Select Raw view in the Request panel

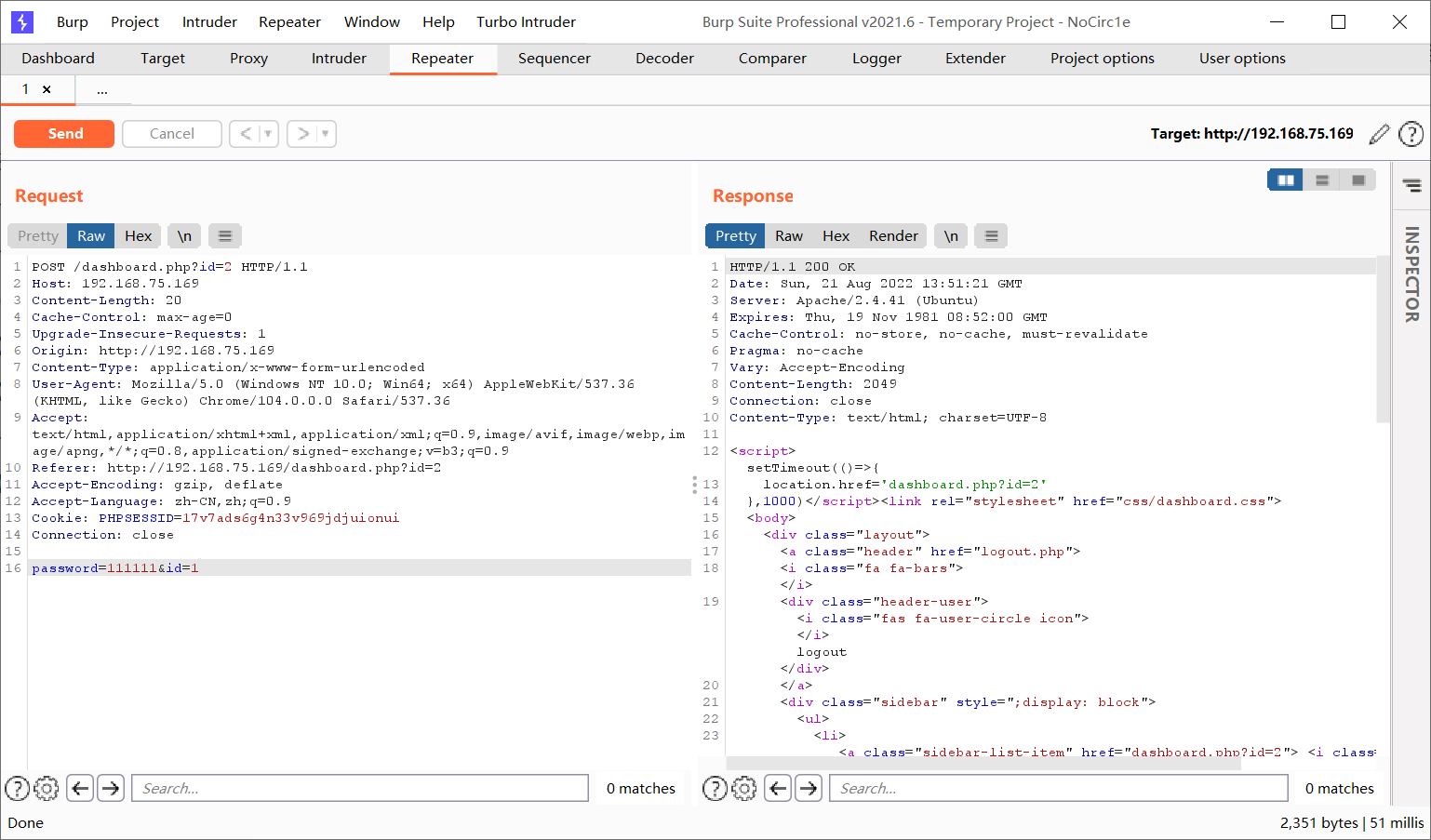(91, 236)
